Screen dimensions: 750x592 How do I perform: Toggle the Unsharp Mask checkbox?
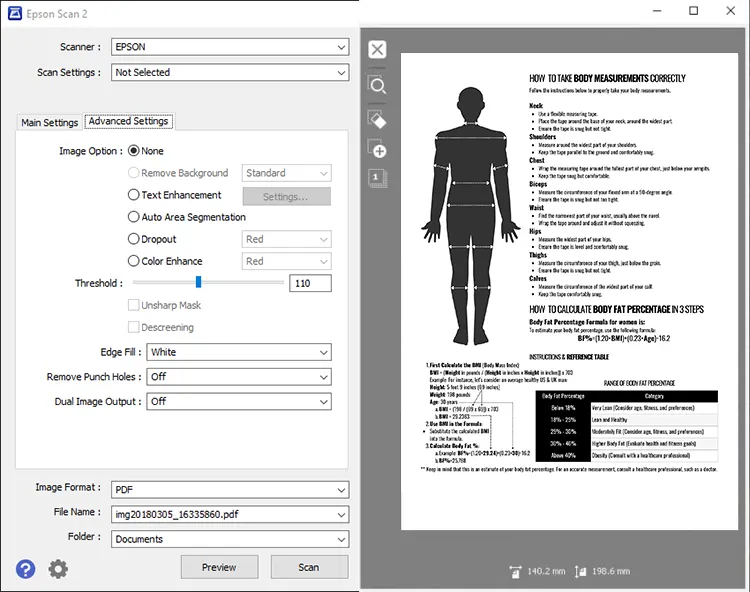coord(134,305)
